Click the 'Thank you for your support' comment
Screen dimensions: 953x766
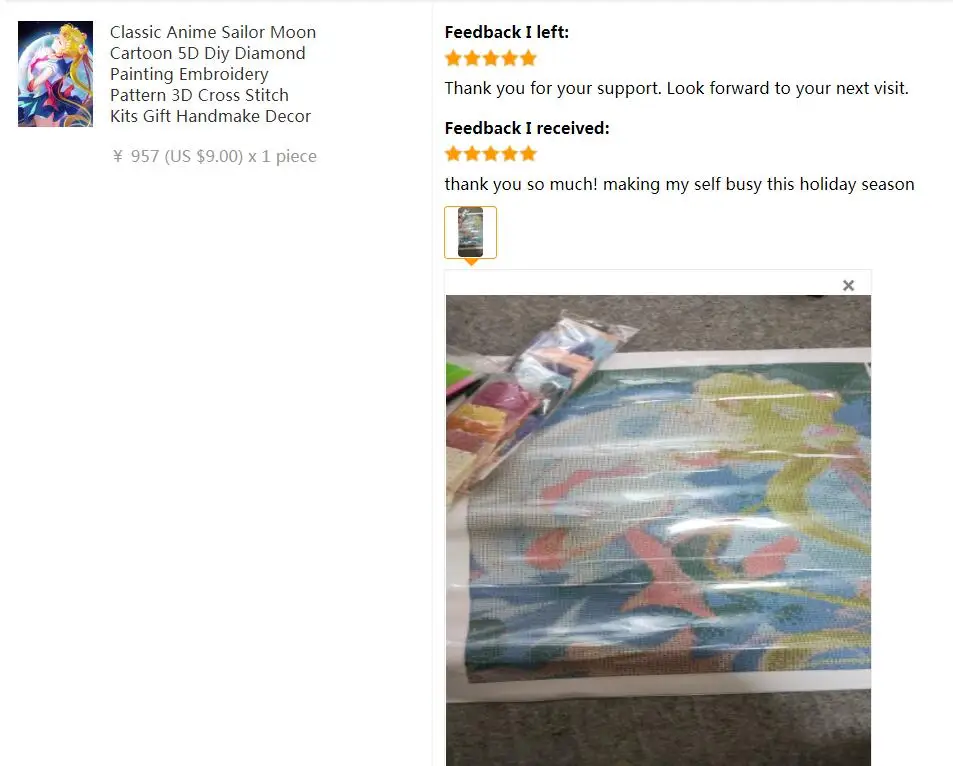(x=676, y=88)
